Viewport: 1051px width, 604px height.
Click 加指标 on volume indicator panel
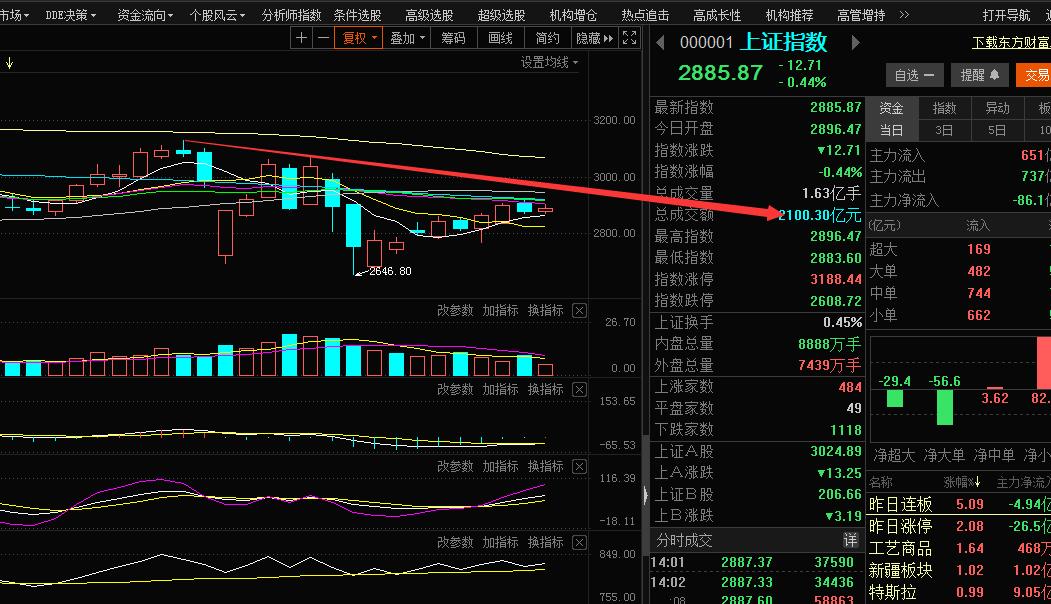[x=500, y=310]
